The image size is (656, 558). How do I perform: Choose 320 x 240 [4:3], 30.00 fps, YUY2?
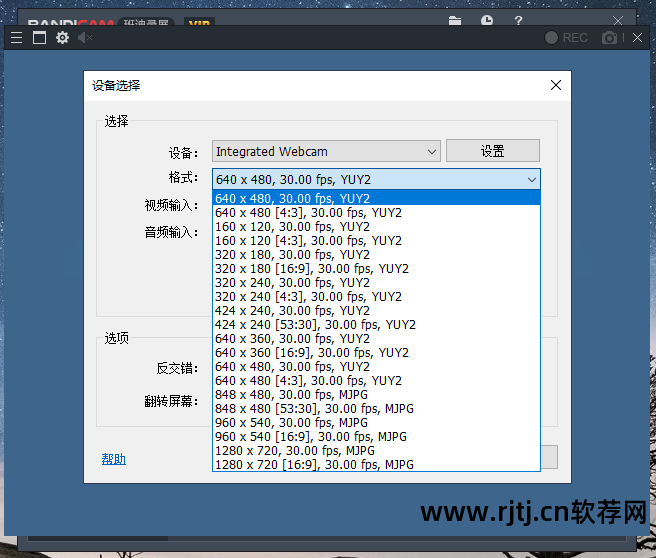pos(377,297)
